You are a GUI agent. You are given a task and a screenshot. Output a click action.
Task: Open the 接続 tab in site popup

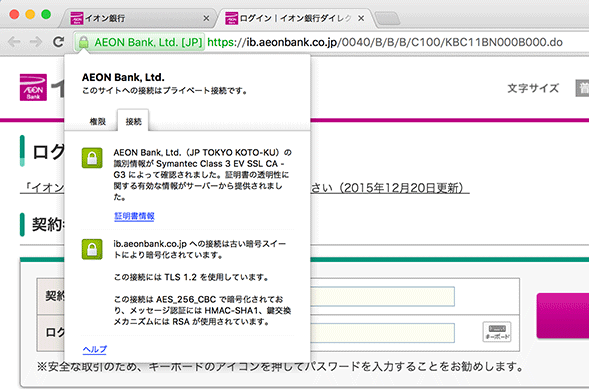point(133,121)
